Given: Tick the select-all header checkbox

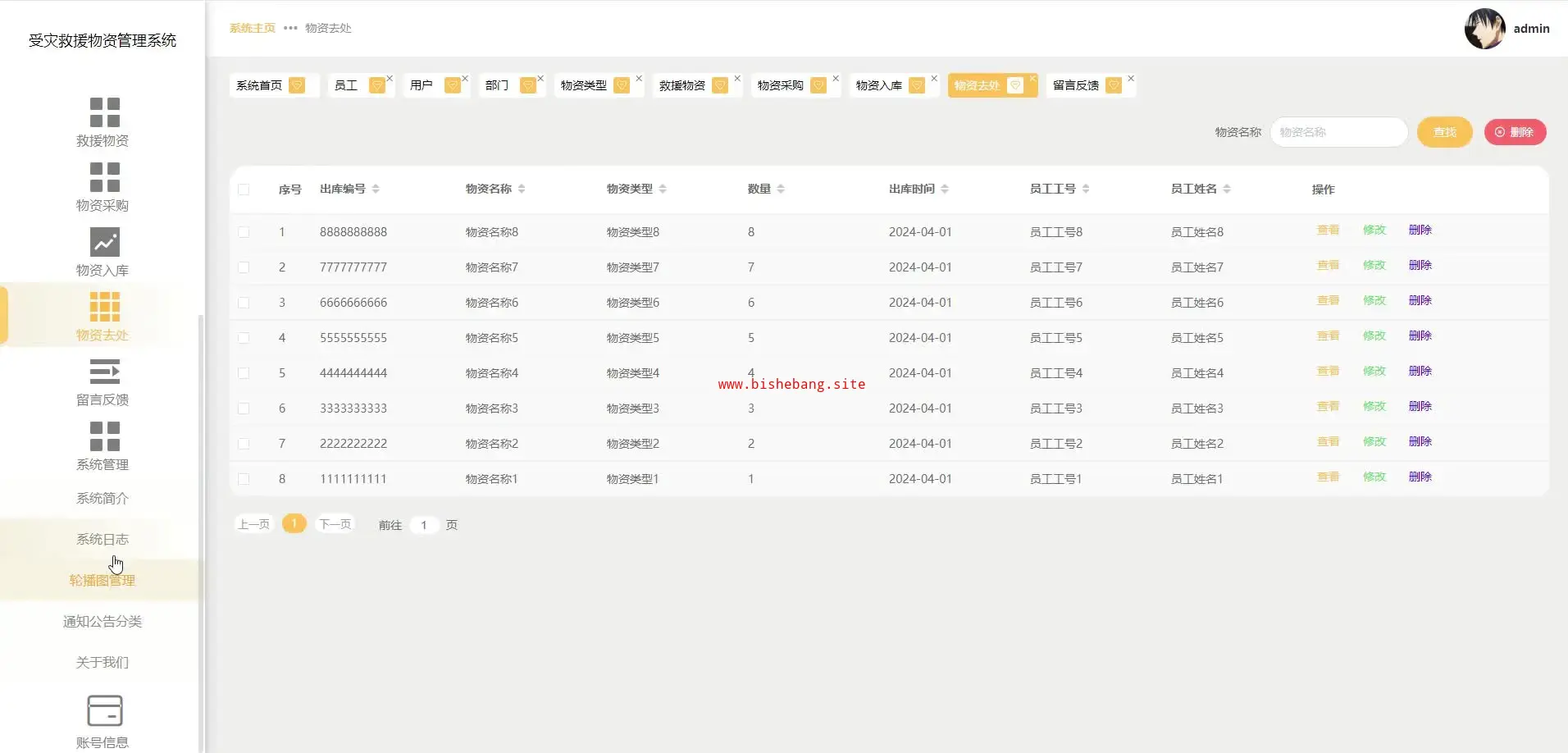Looking at the screenshot, I should [x=244, y=189].
